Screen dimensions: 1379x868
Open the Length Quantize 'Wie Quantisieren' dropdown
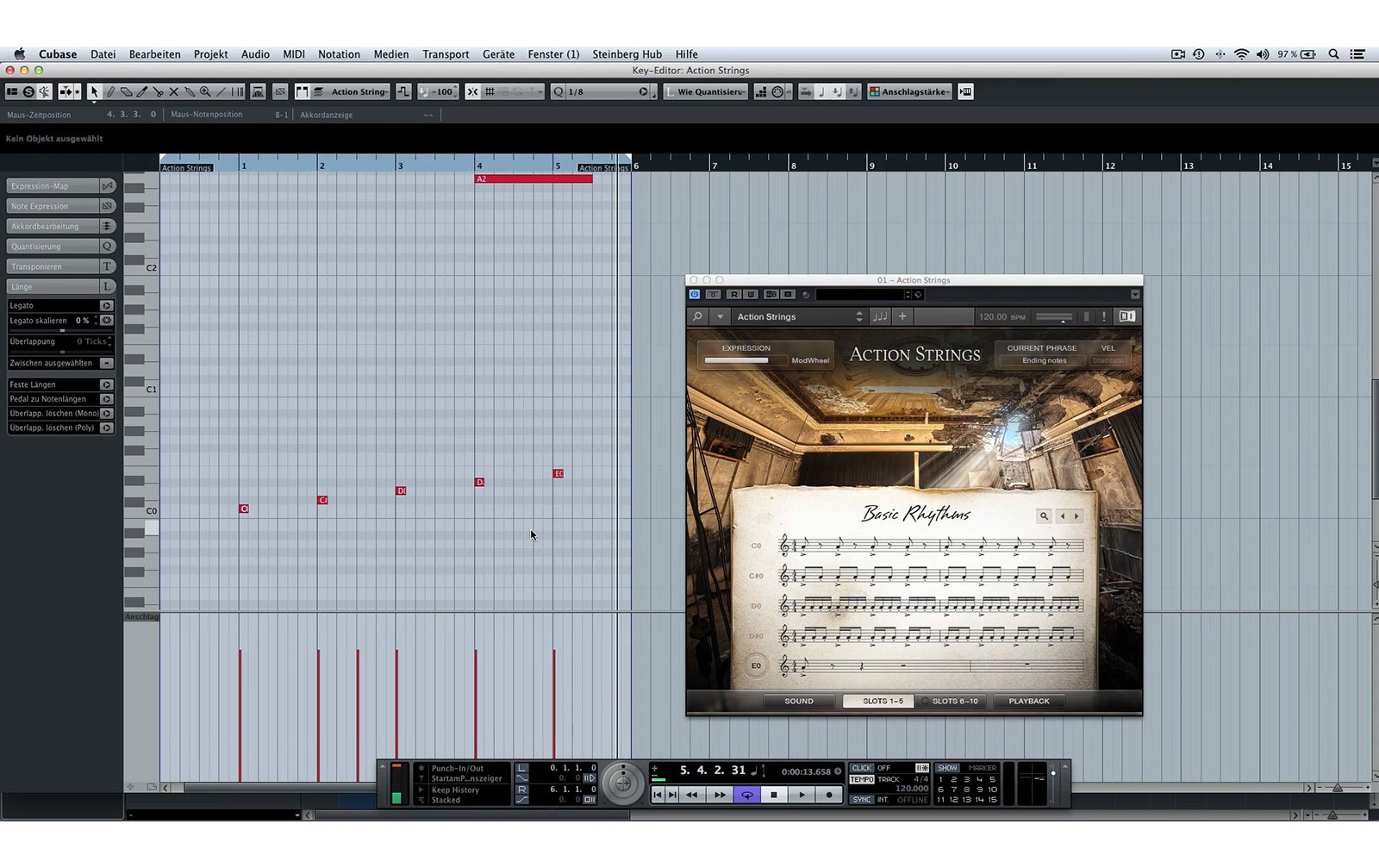(x=706, y=91)
